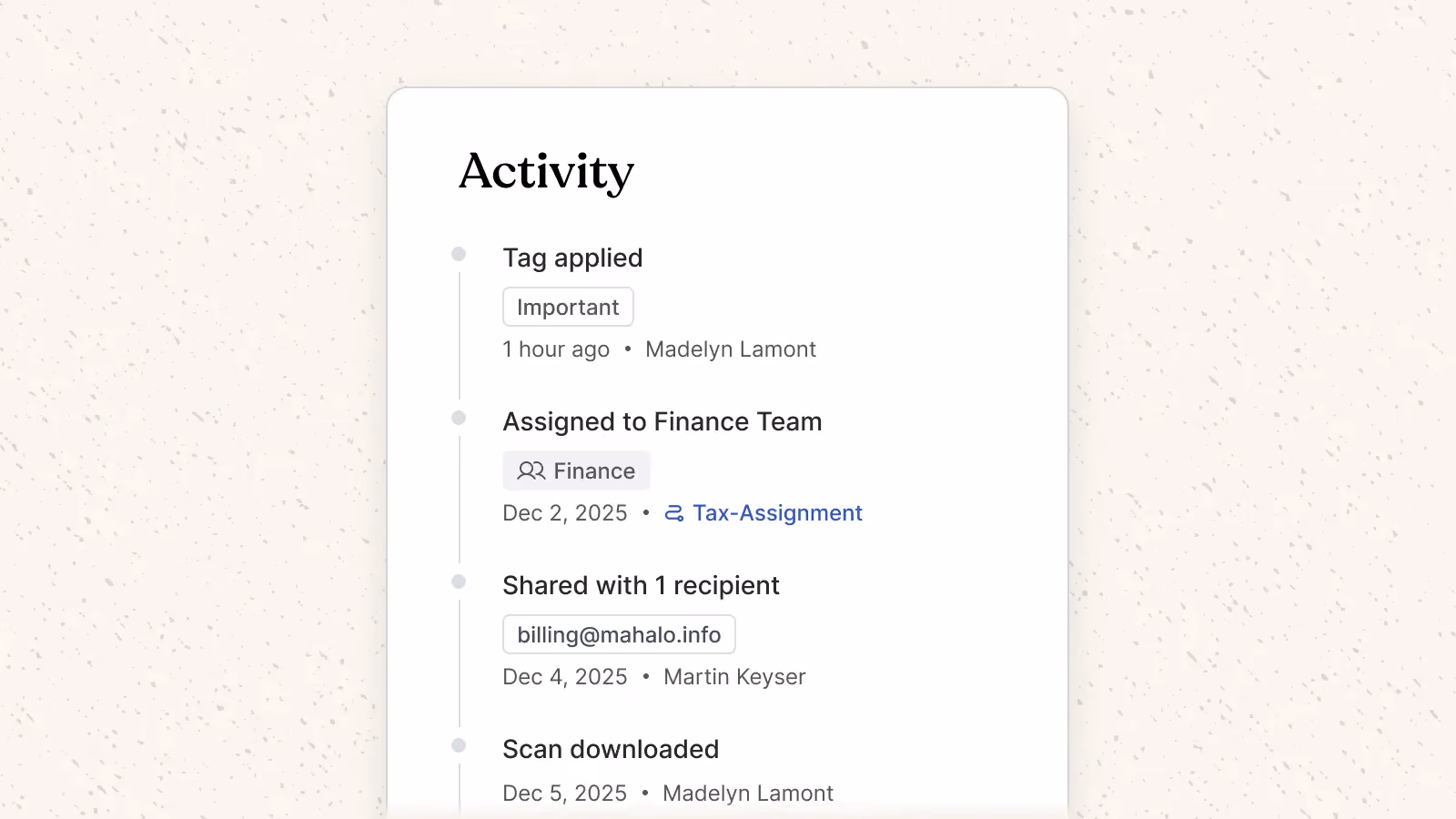Screen dimensions: 1456x819
Task: Click the Scan downloaded entry title
Action: pos(611,749)
